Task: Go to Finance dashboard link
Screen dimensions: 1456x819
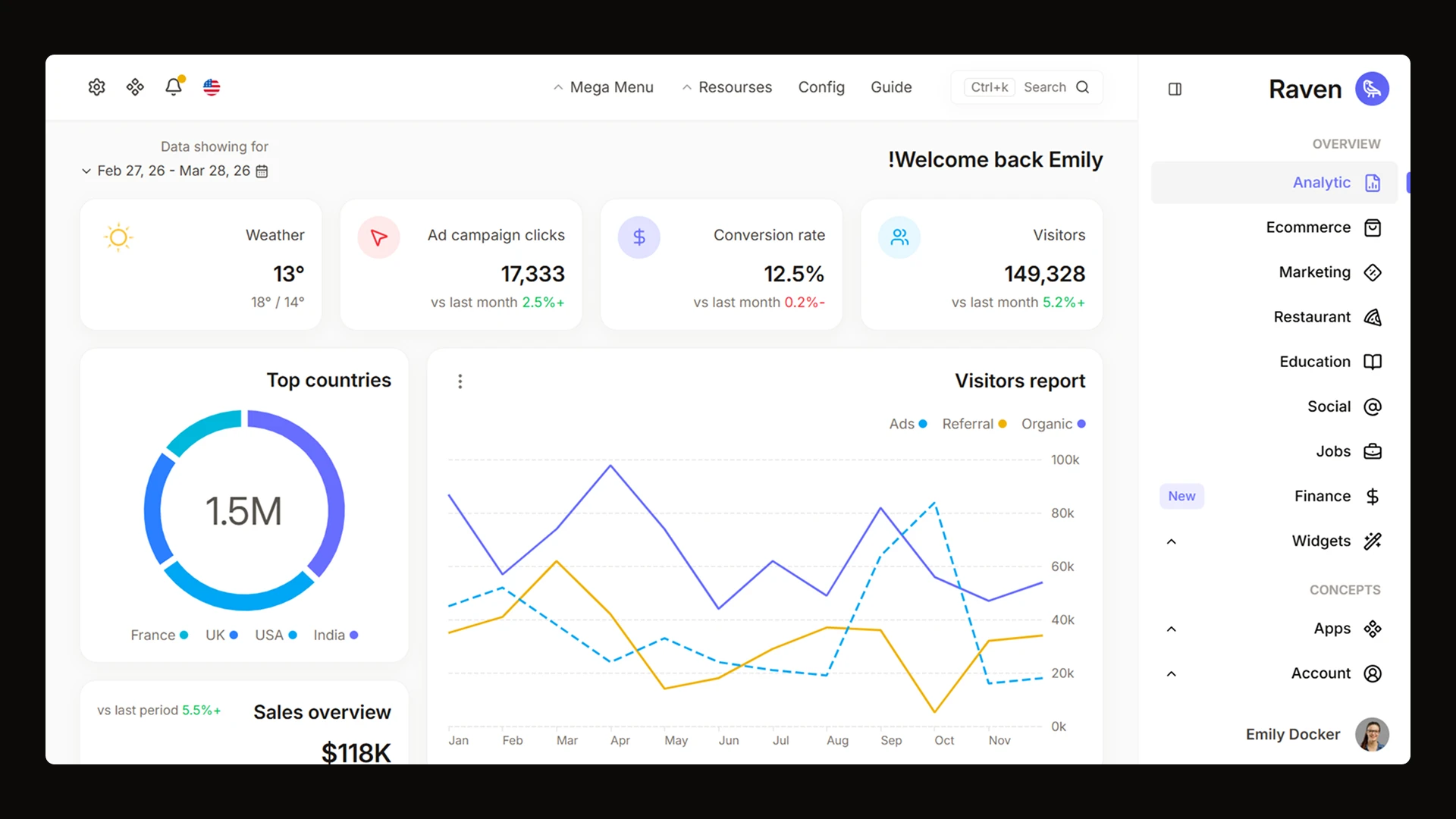Action: [1274, 496]
